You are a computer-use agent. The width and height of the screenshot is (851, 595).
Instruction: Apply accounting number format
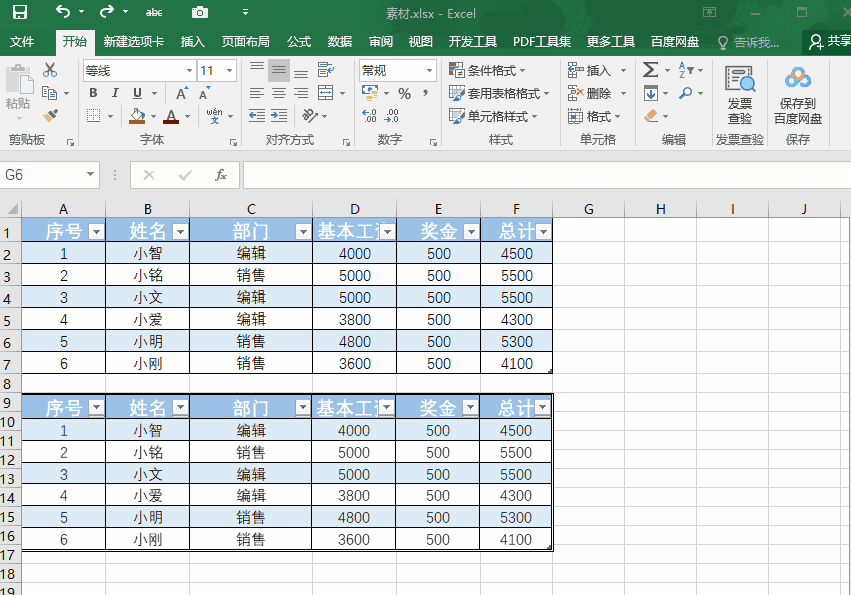click(370, 93)
